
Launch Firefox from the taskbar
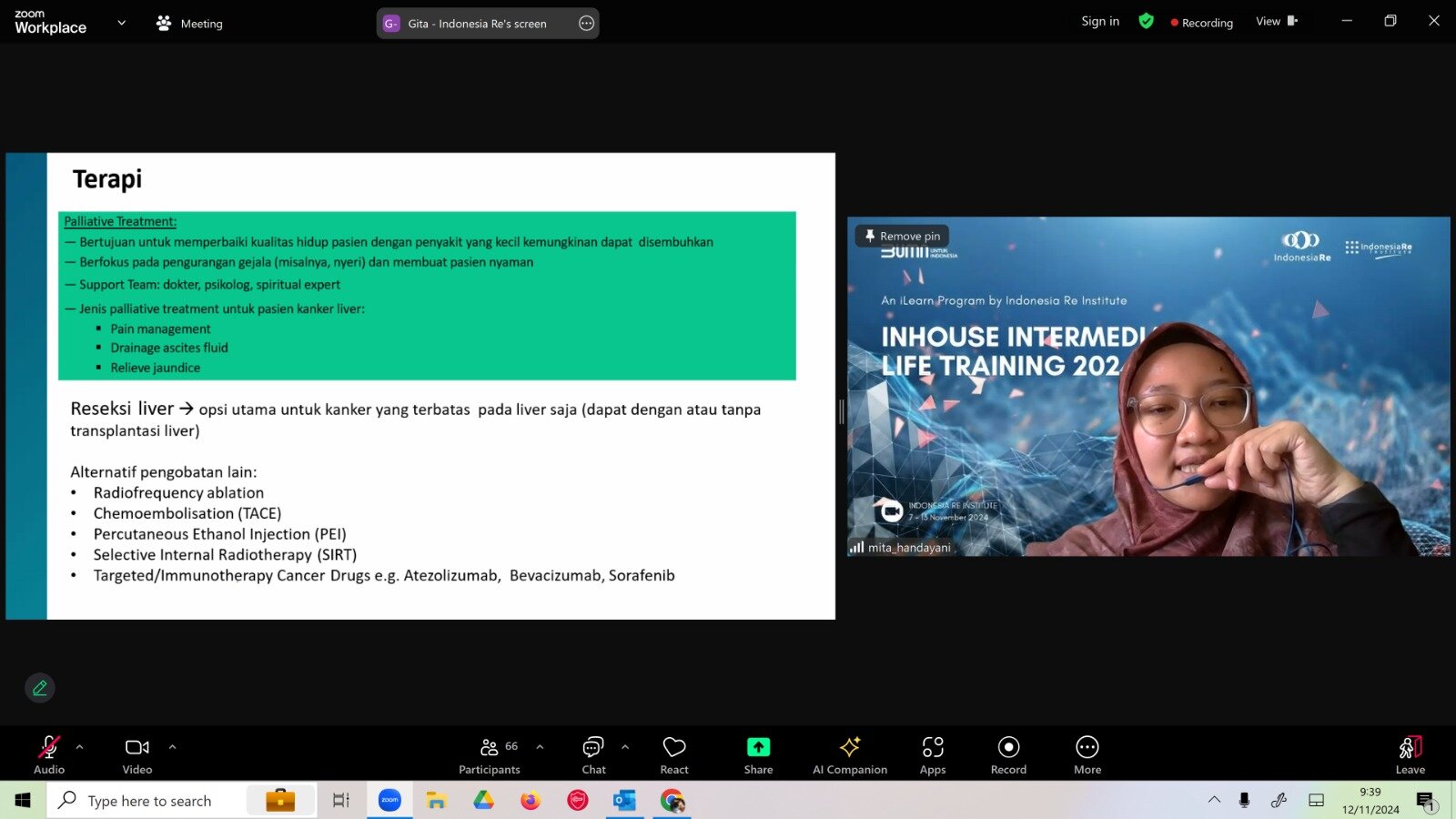(x=531, y=801)
